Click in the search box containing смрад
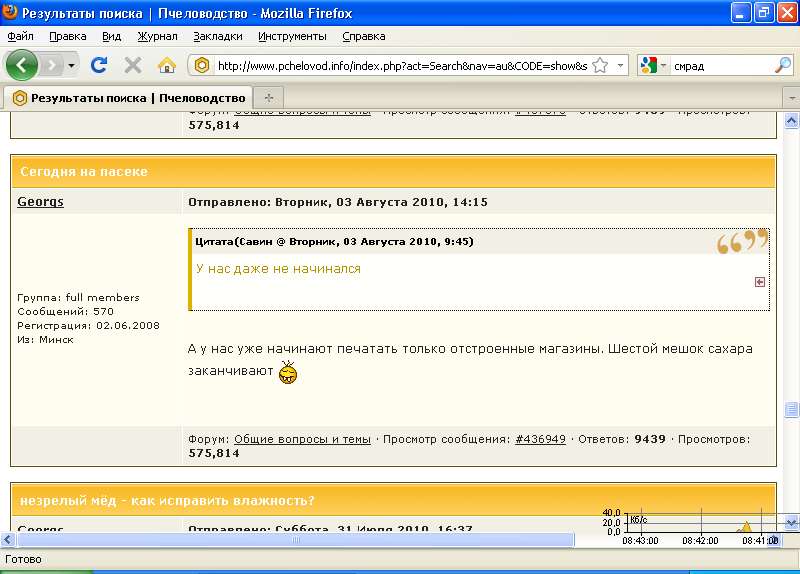 coord(720,66)
